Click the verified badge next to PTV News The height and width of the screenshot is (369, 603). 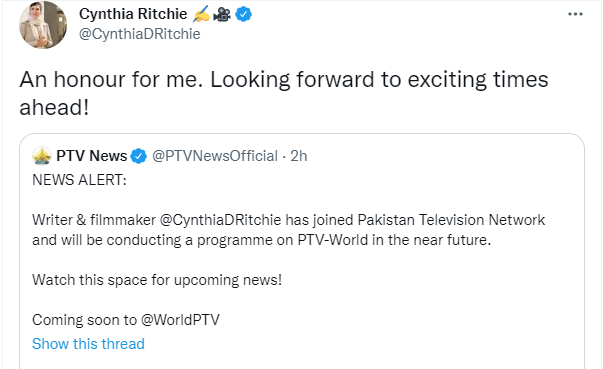tap(138, 156)
